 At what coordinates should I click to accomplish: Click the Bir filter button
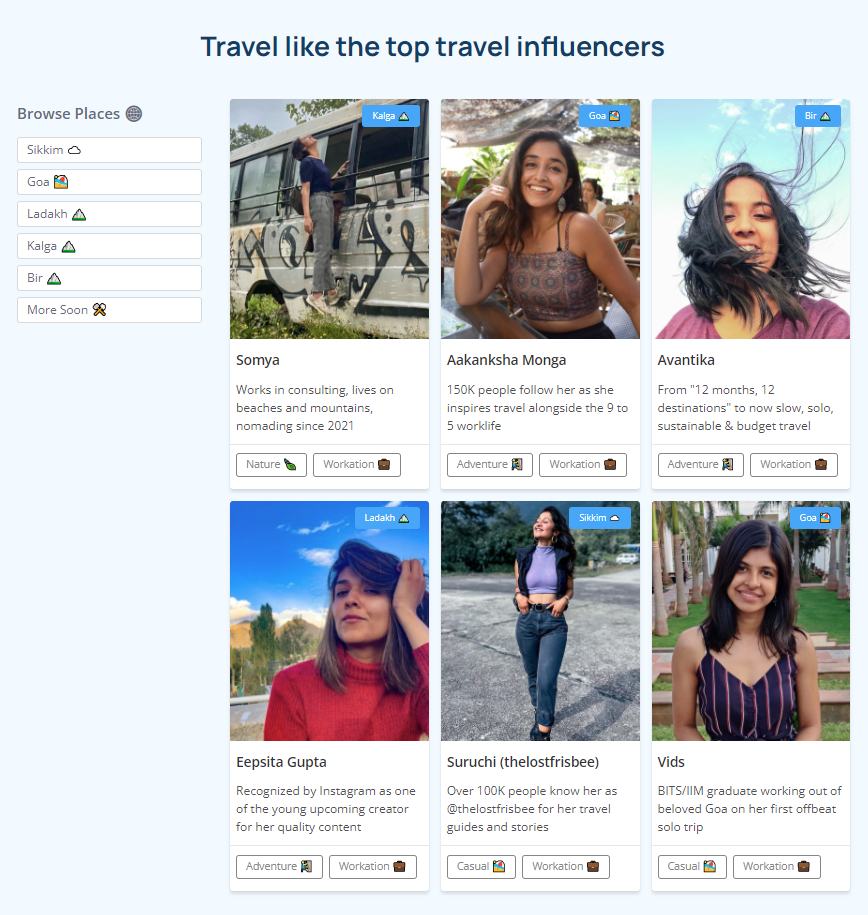pos(109,277)
